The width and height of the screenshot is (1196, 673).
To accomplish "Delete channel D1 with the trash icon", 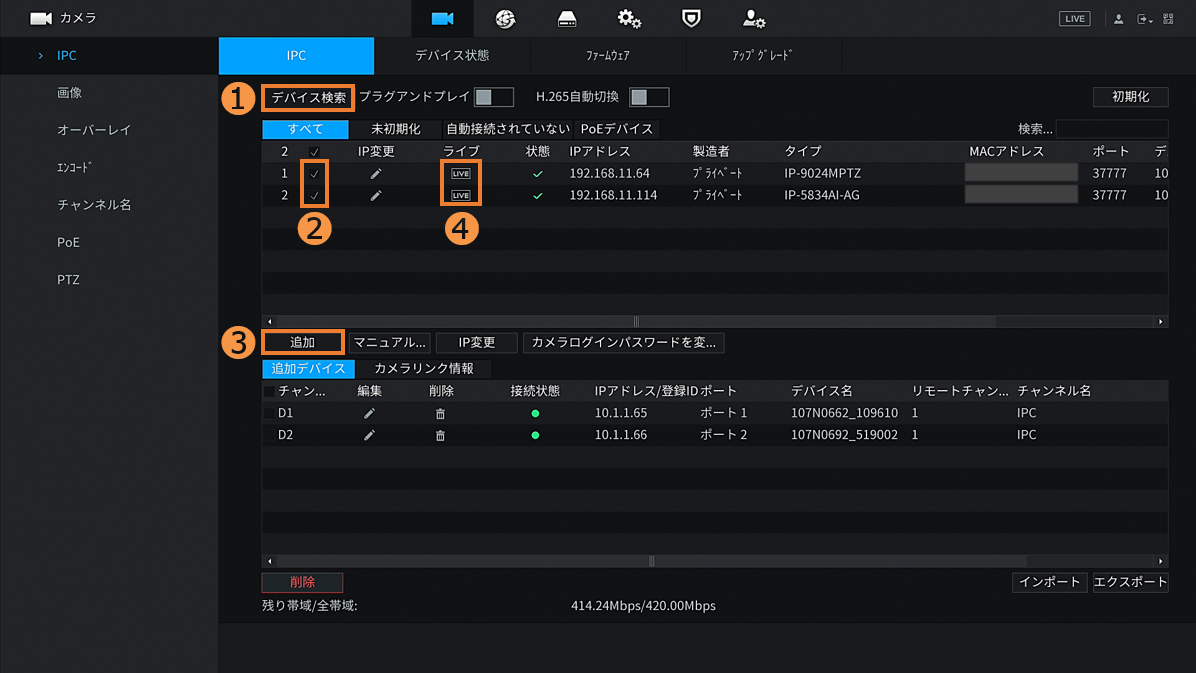I will click(x=440, y=413).
